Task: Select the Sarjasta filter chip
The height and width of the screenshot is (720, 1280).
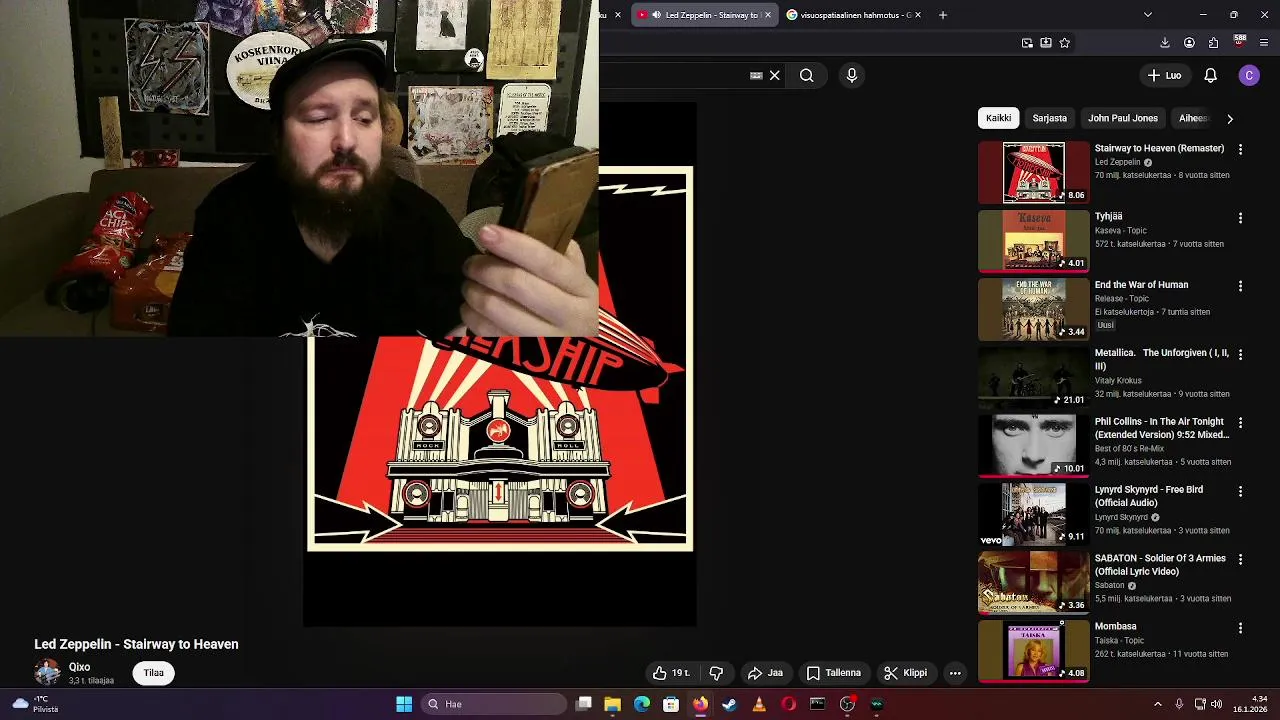Action: 1049,118
